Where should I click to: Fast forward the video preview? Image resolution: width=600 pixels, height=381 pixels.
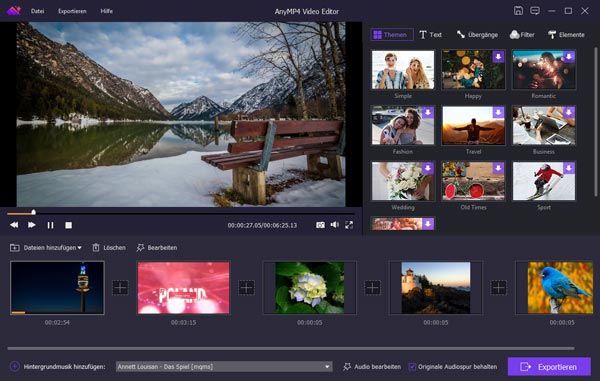click(x=32, y=225)
